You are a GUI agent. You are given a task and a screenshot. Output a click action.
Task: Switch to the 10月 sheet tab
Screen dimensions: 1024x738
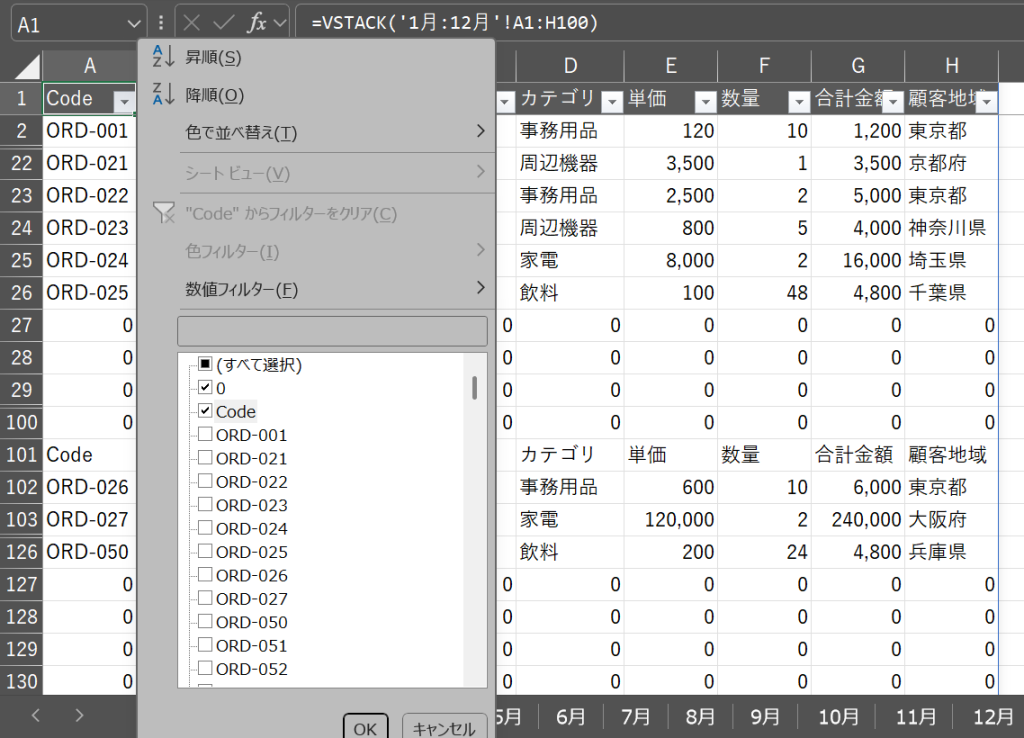838,716
